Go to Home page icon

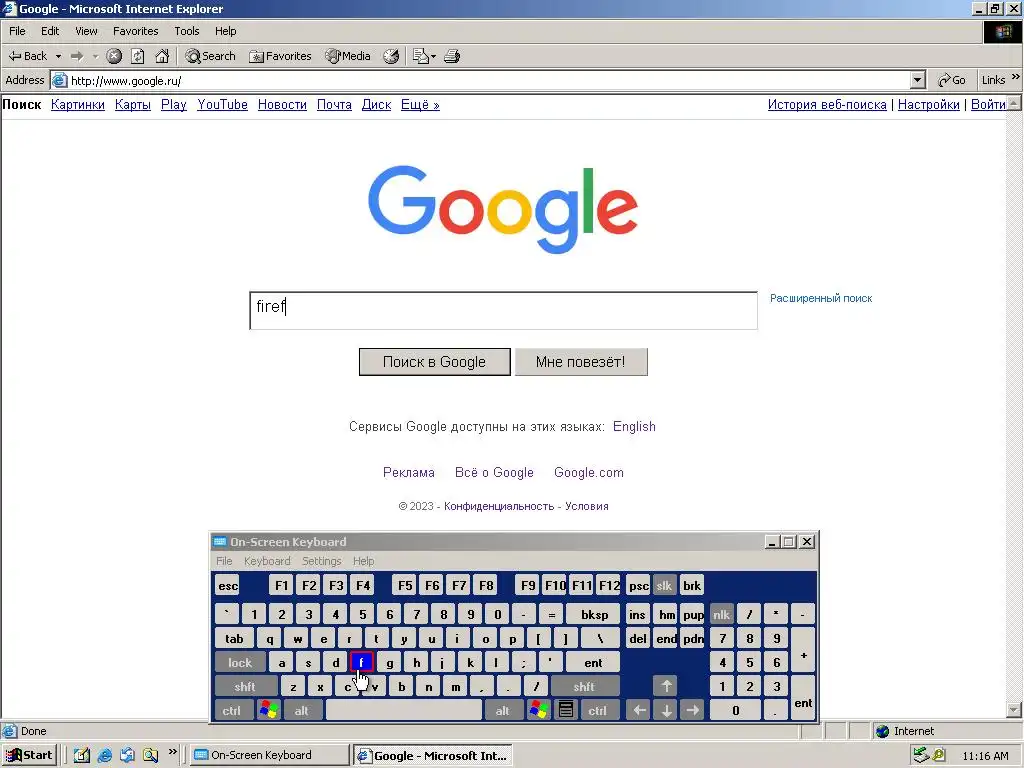click(x=162, y=56)
